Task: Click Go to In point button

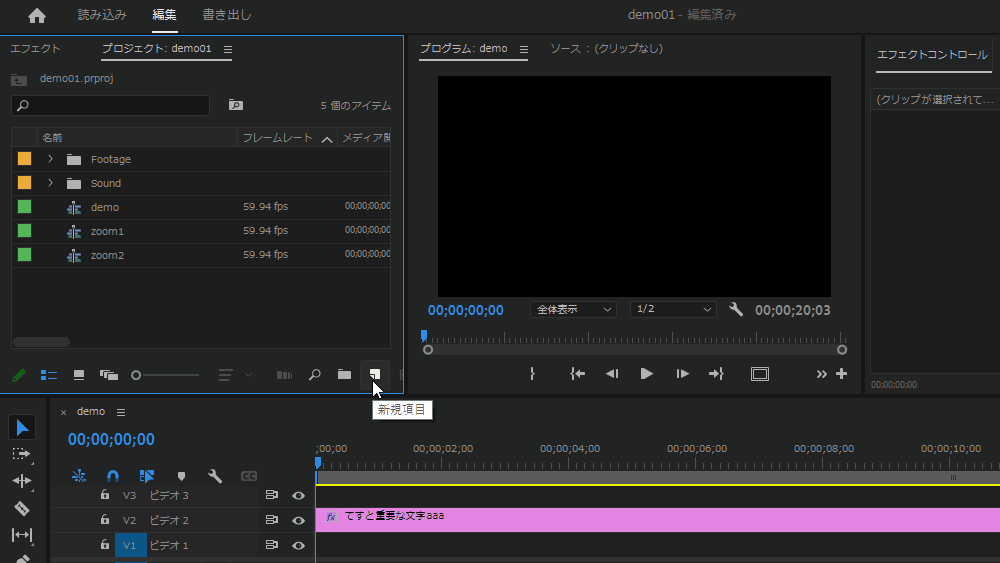Action: [577, 374]
